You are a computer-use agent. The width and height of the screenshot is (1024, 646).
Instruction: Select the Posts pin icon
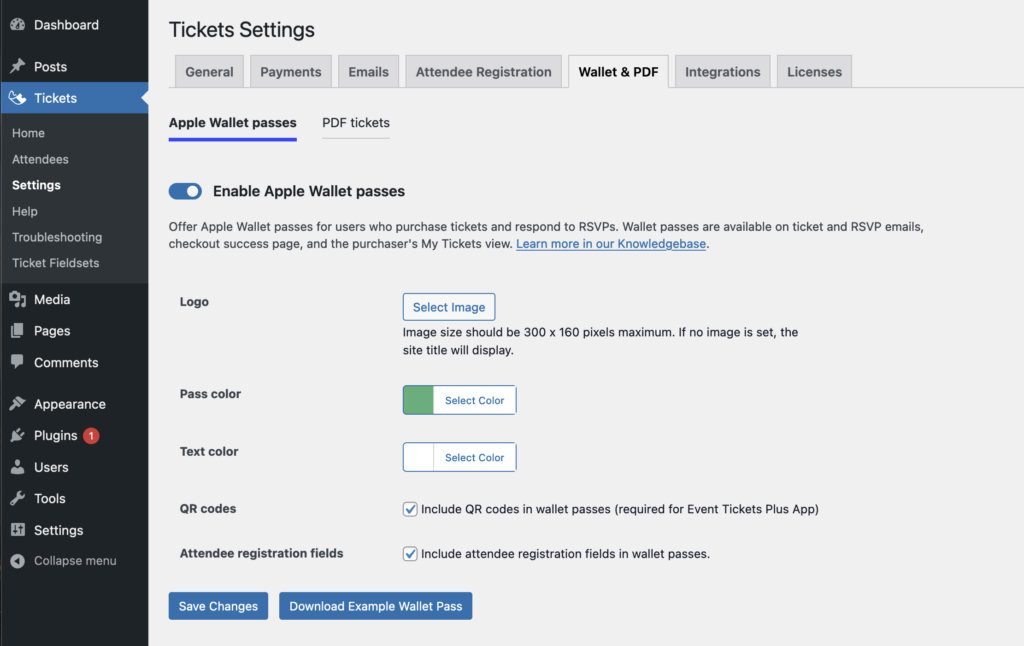point(18,64)
